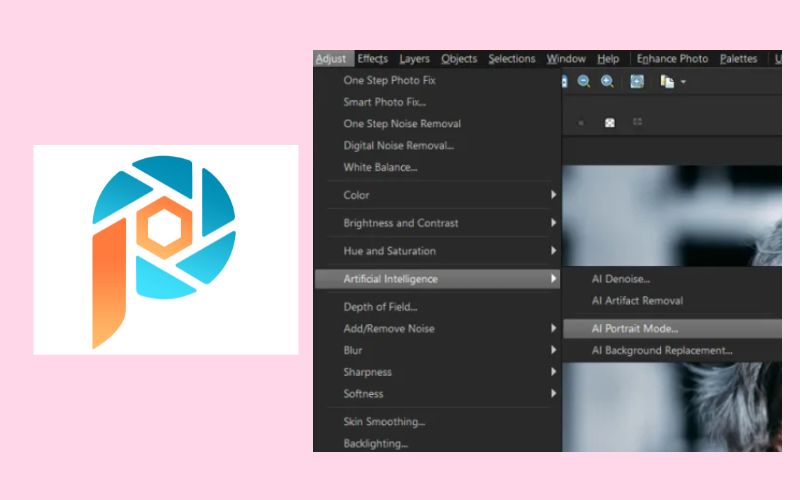Expand the Color submenu
The height and width of the screenshot is (500, 800).
click(x=437, y=195)
